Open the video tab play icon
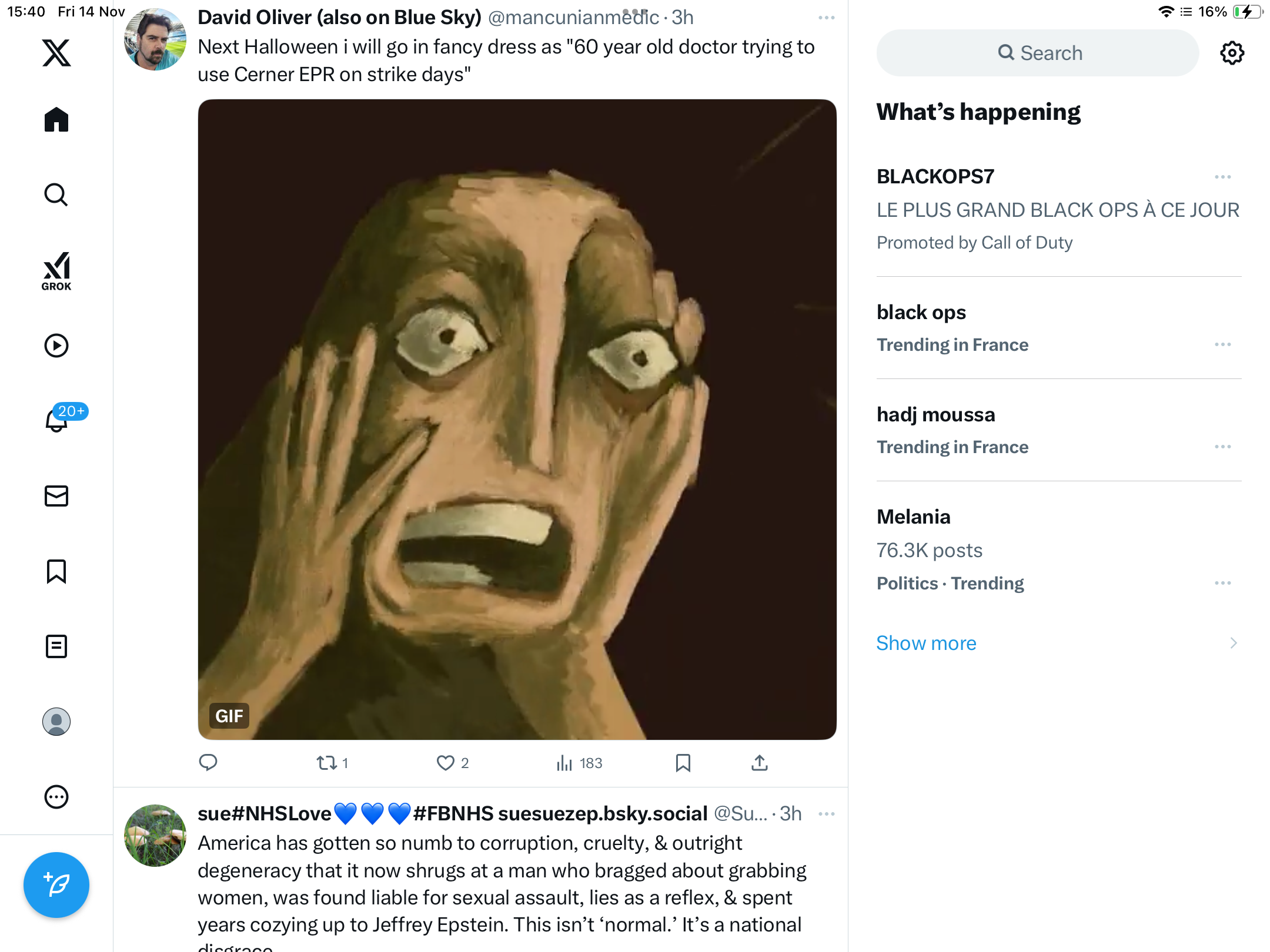The image size is (1270, 952). (x=56, y=346)
